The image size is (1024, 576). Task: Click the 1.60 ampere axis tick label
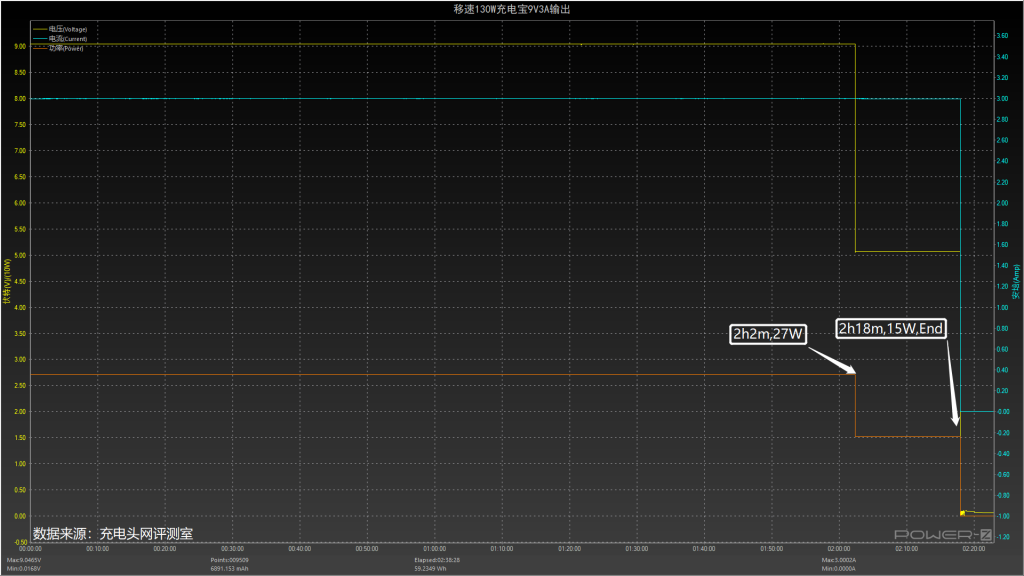[x=1002, y=245]
